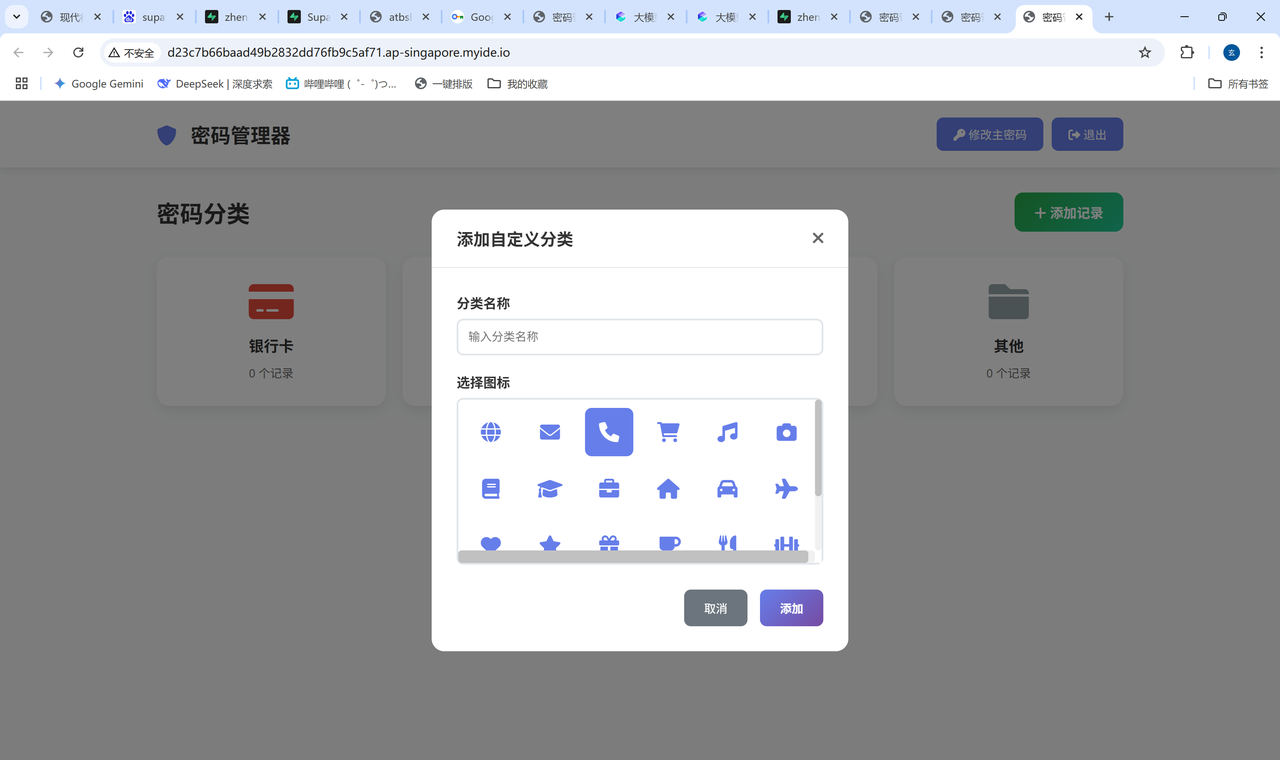Screen dimensions: 1280x760
Task: Pick the dumbbell icon
Action: [787, 543]
